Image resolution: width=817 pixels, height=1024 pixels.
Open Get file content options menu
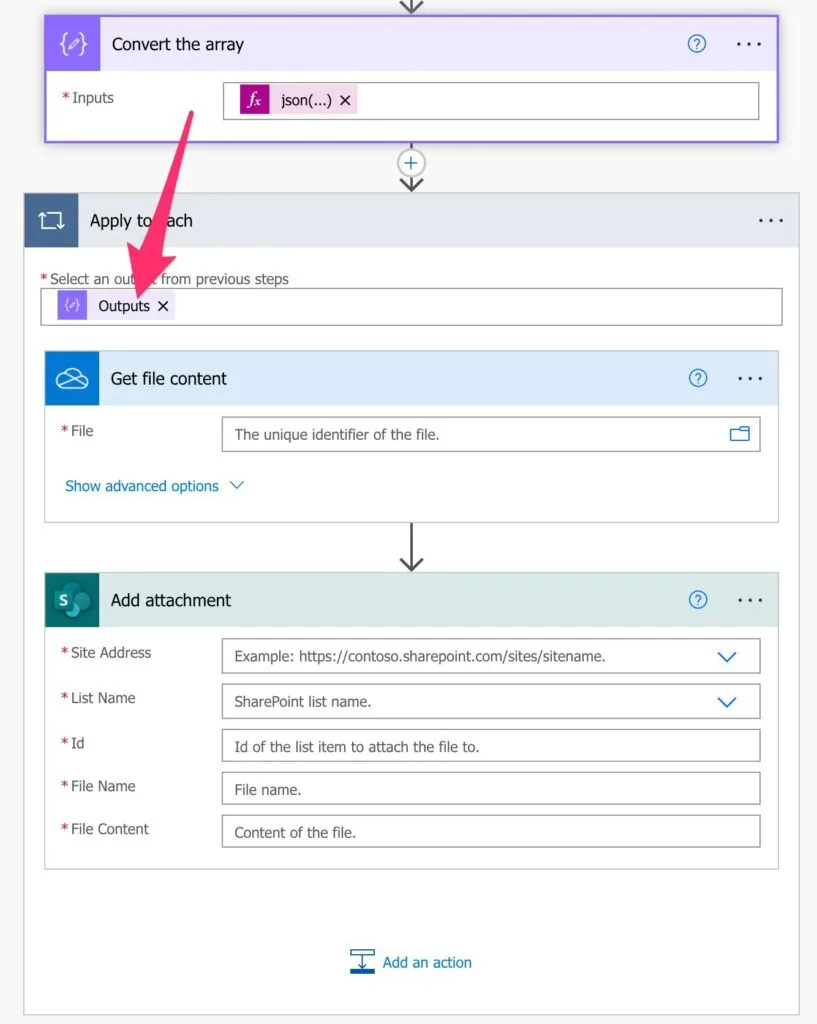750,378
